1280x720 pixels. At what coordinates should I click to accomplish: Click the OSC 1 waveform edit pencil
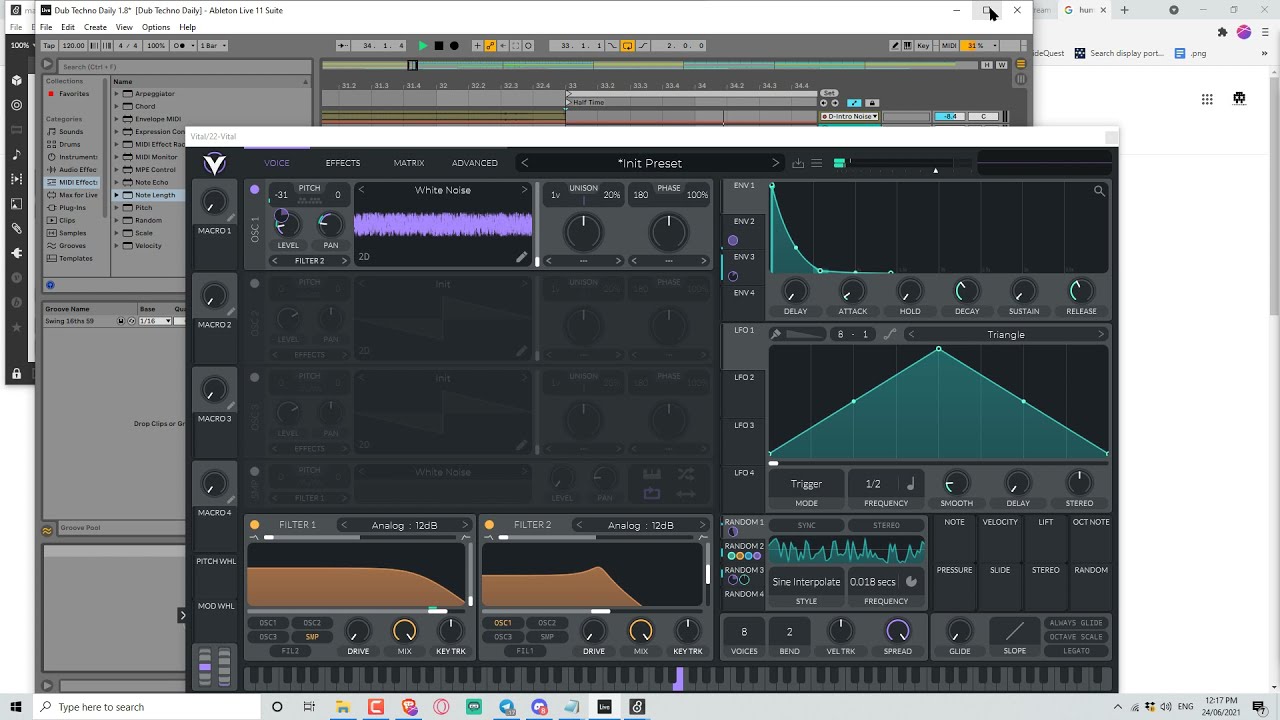tap(521, 257)
